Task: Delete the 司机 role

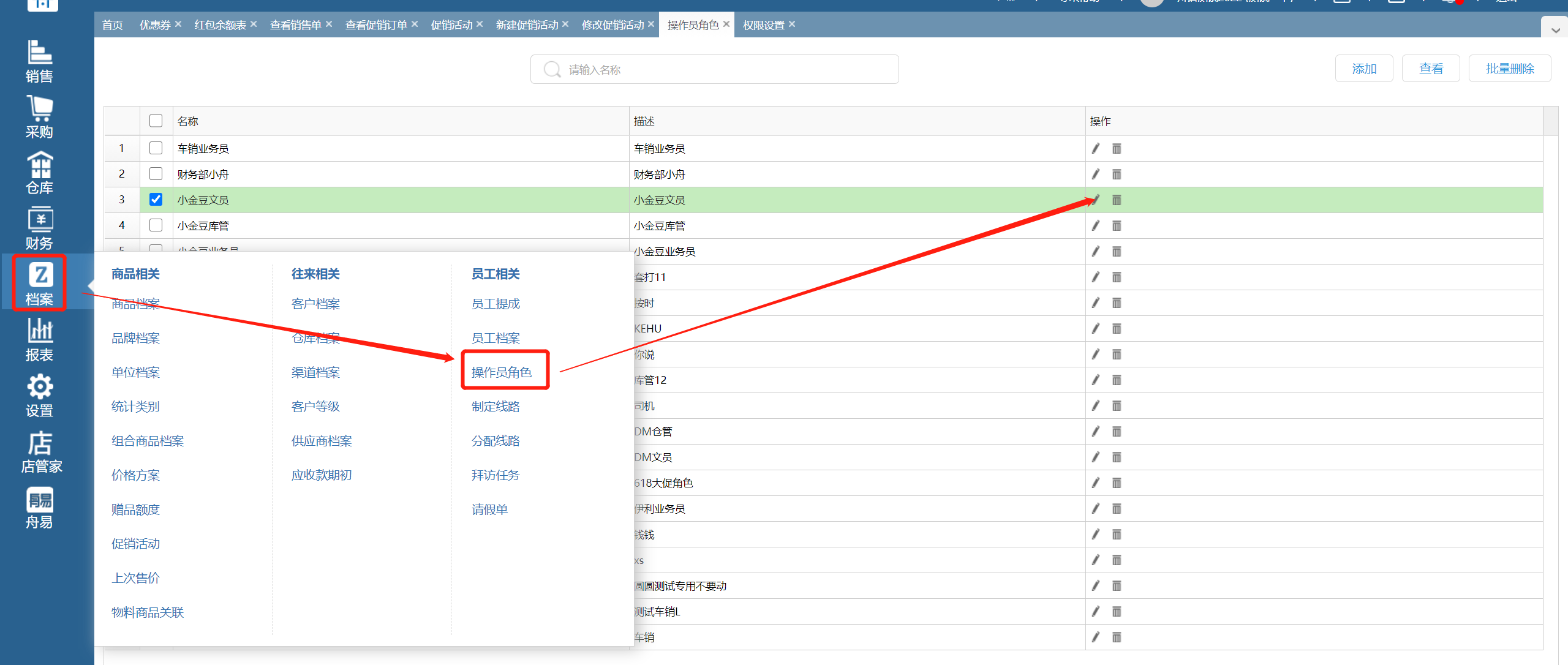Action: tap(1117, 406)
